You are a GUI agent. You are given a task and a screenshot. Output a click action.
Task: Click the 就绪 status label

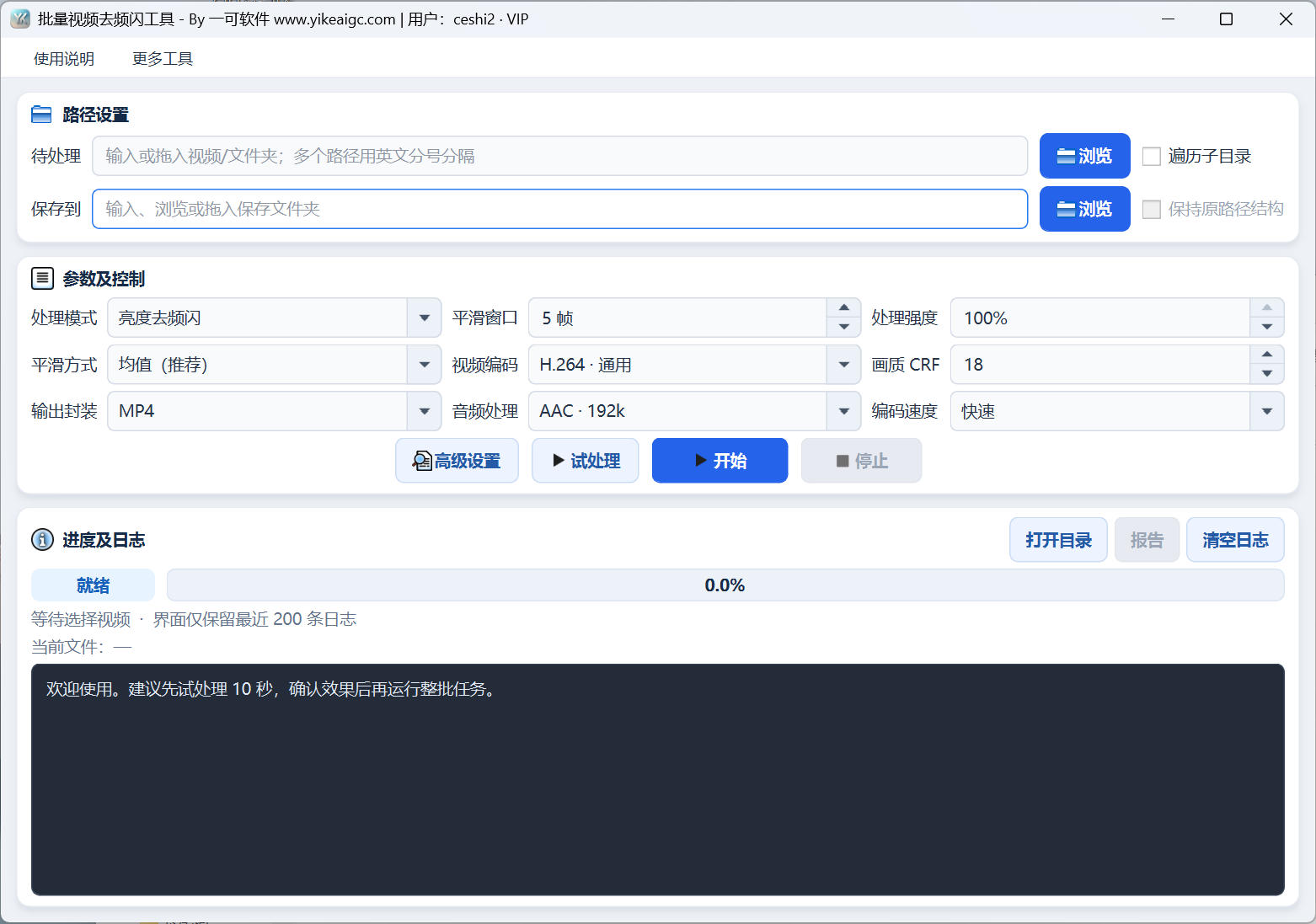click(93, 585)
